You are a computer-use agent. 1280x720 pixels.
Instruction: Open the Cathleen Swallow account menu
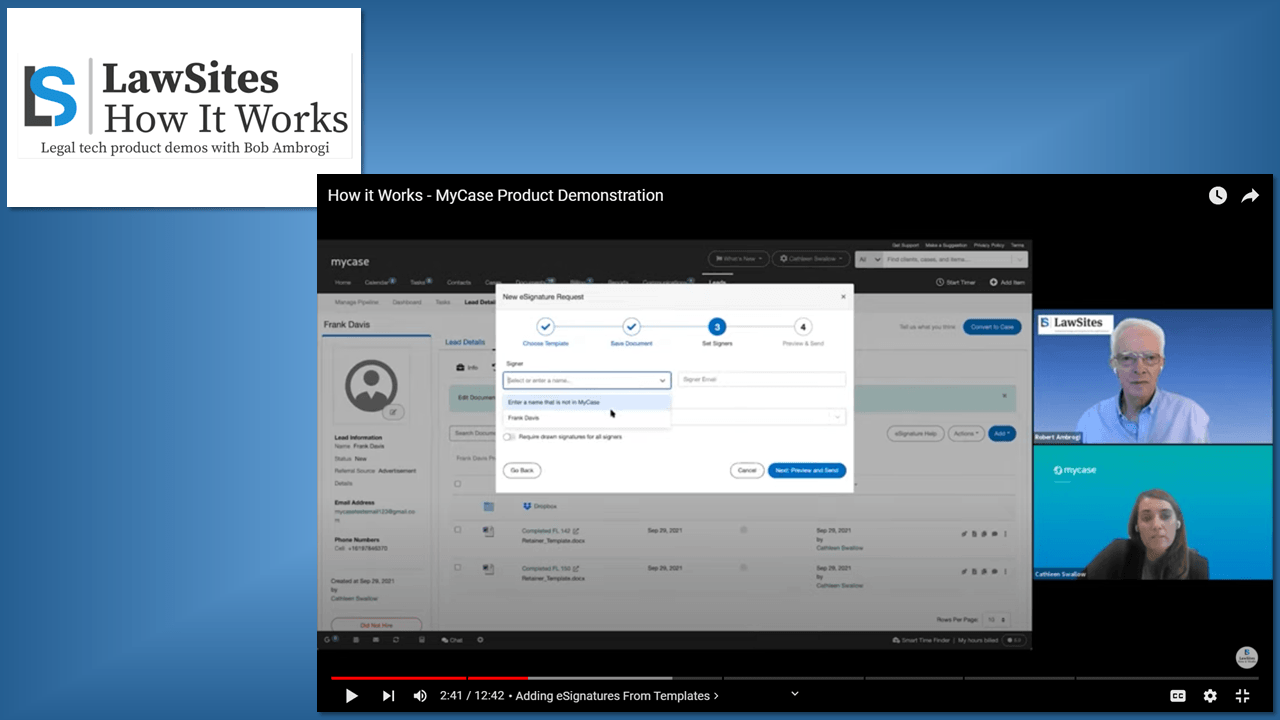coord(811,258)
